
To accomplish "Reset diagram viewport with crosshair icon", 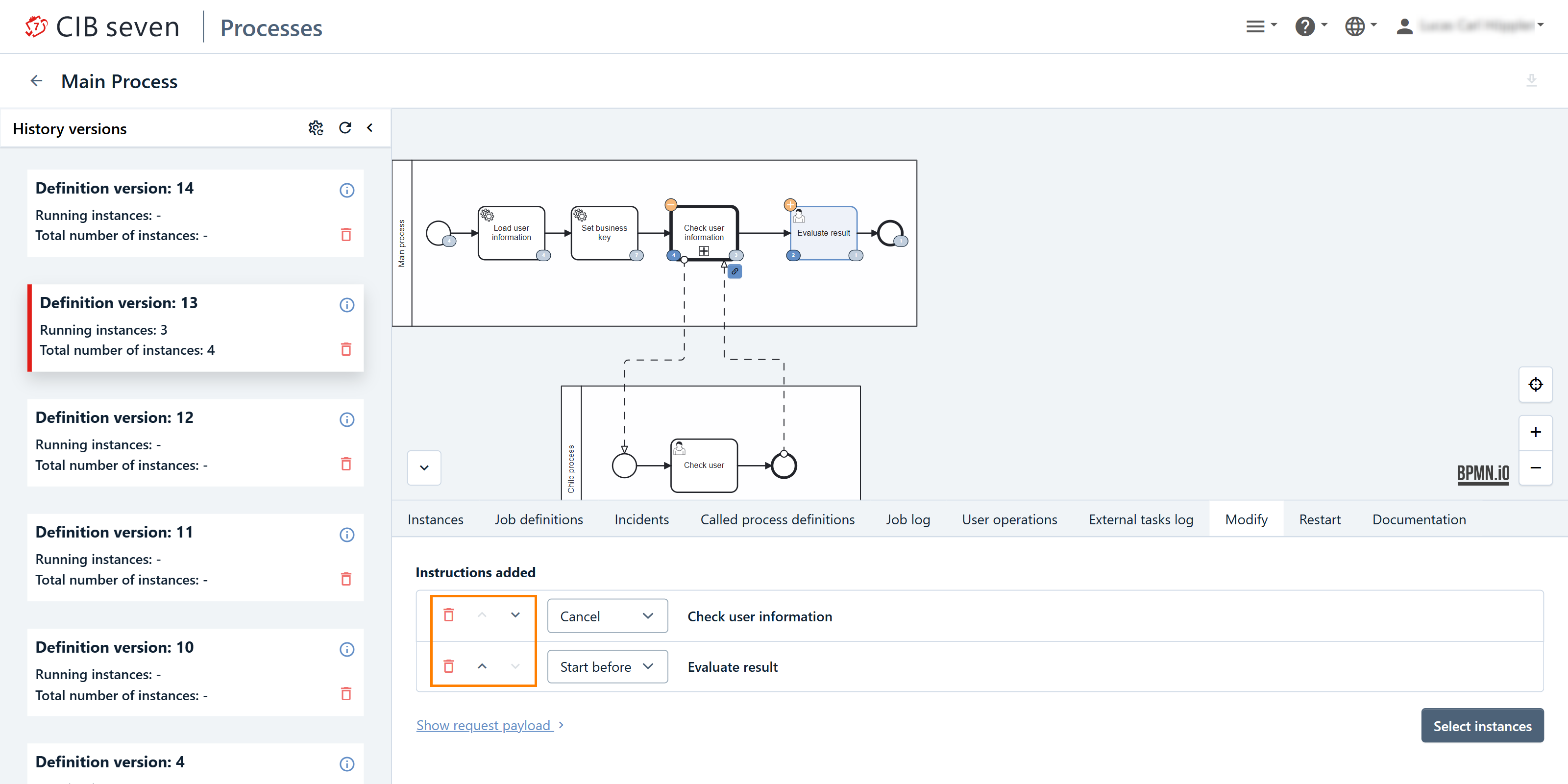I will tap(1535, 385).
